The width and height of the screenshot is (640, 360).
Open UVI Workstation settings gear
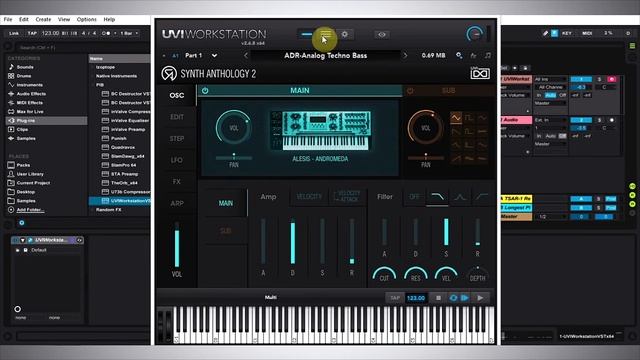[x=344, y=34]
